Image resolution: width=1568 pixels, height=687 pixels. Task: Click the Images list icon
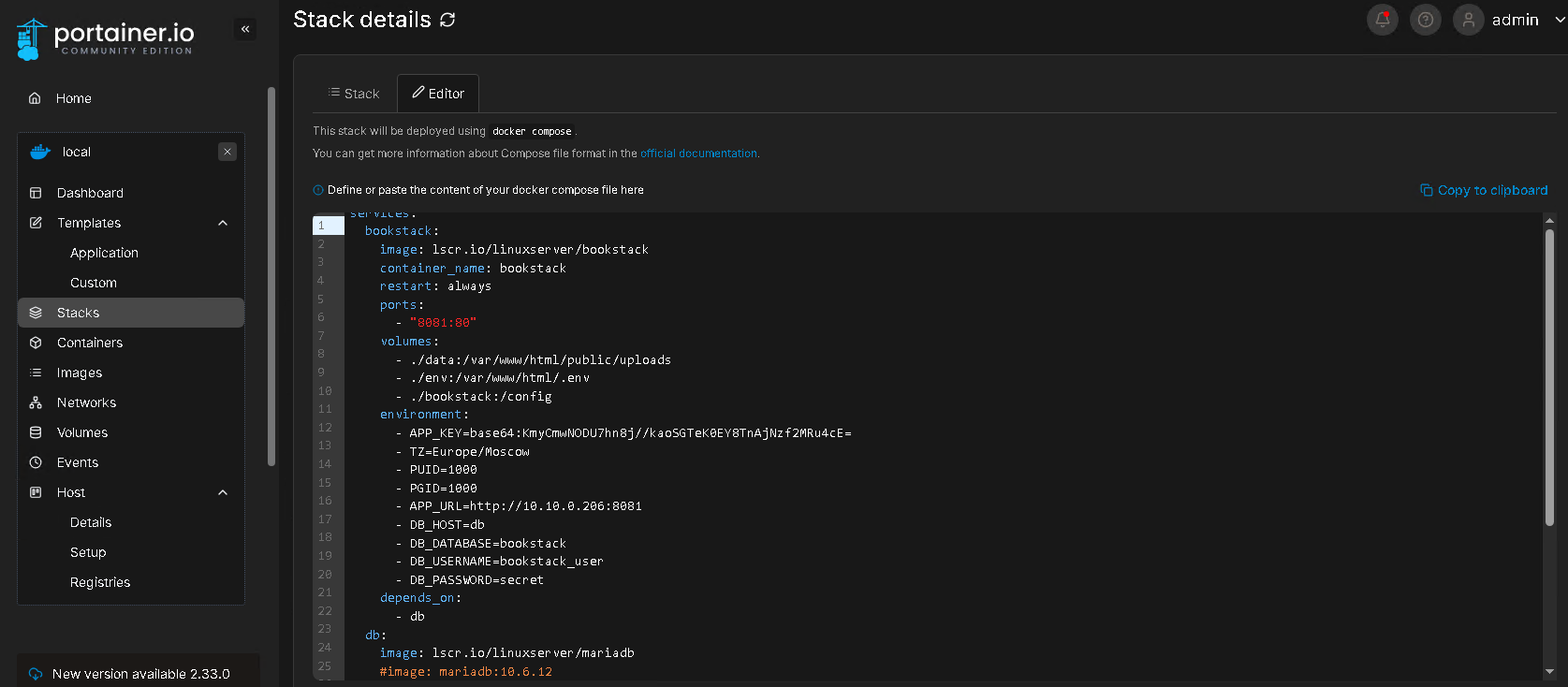pyautogui.click(x=36, y=373)
